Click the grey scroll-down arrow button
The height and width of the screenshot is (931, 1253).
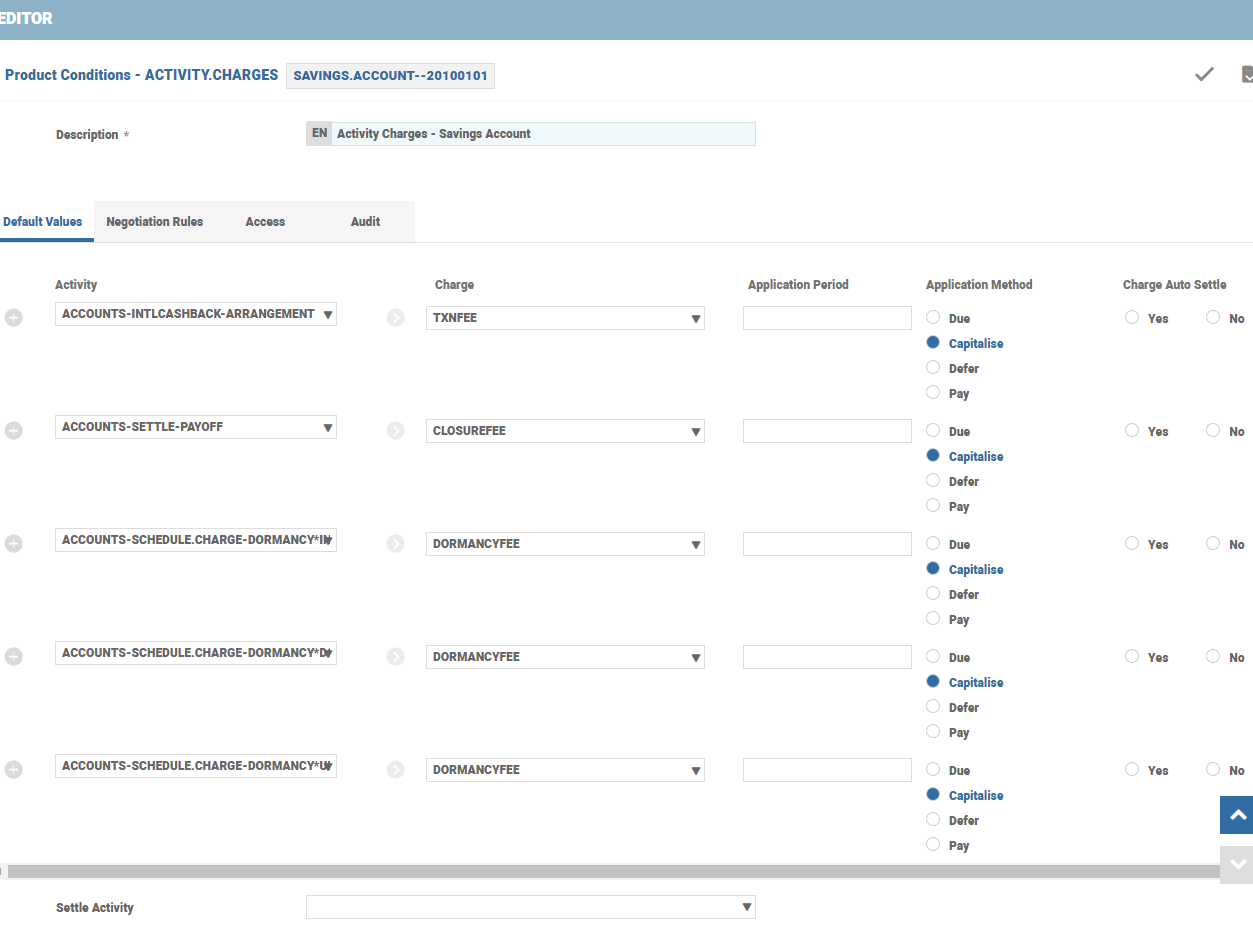[1237, 864]
